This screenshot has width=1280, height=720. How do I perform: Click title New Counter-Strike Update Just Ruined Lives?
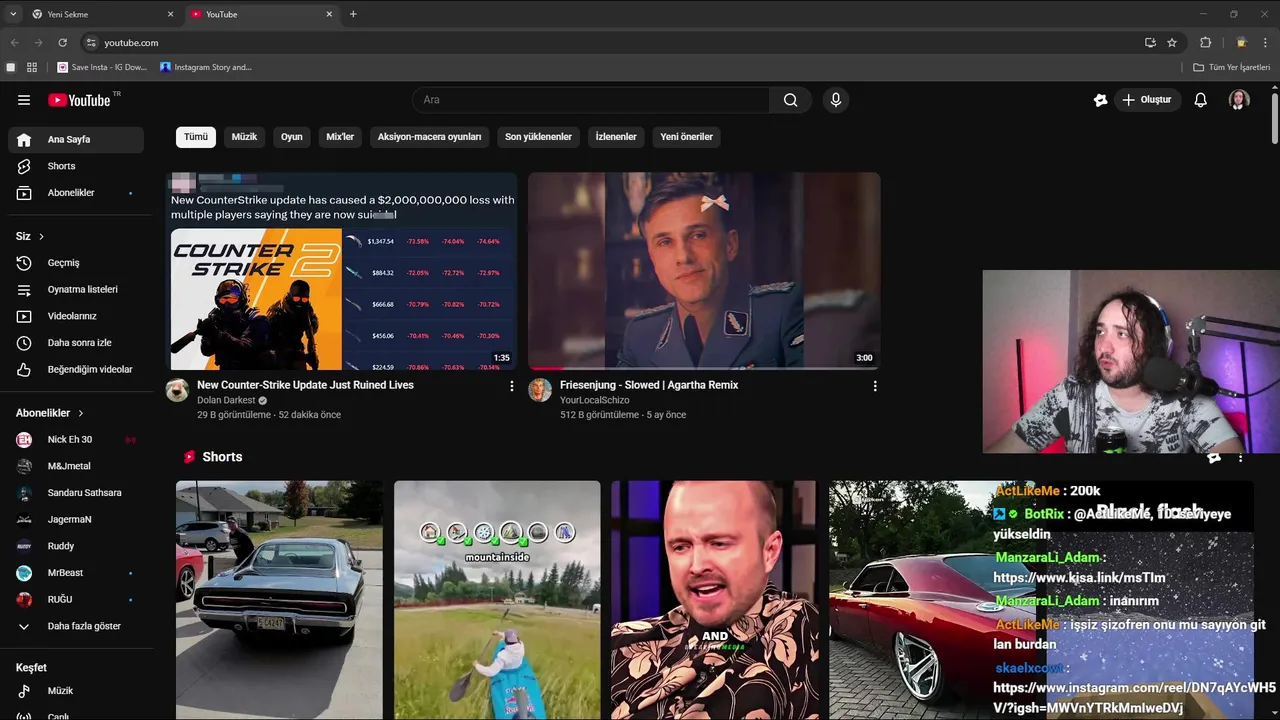(x=305, y=385)
